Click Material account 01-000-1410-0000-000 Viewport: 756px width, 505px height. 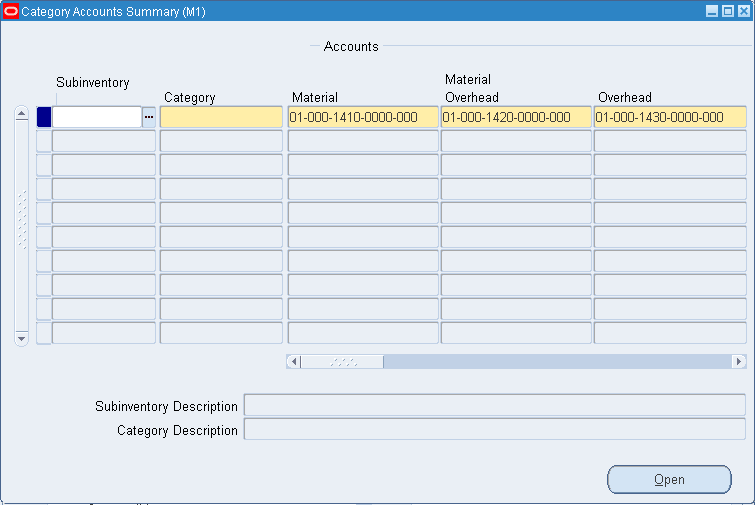[363, 117]
